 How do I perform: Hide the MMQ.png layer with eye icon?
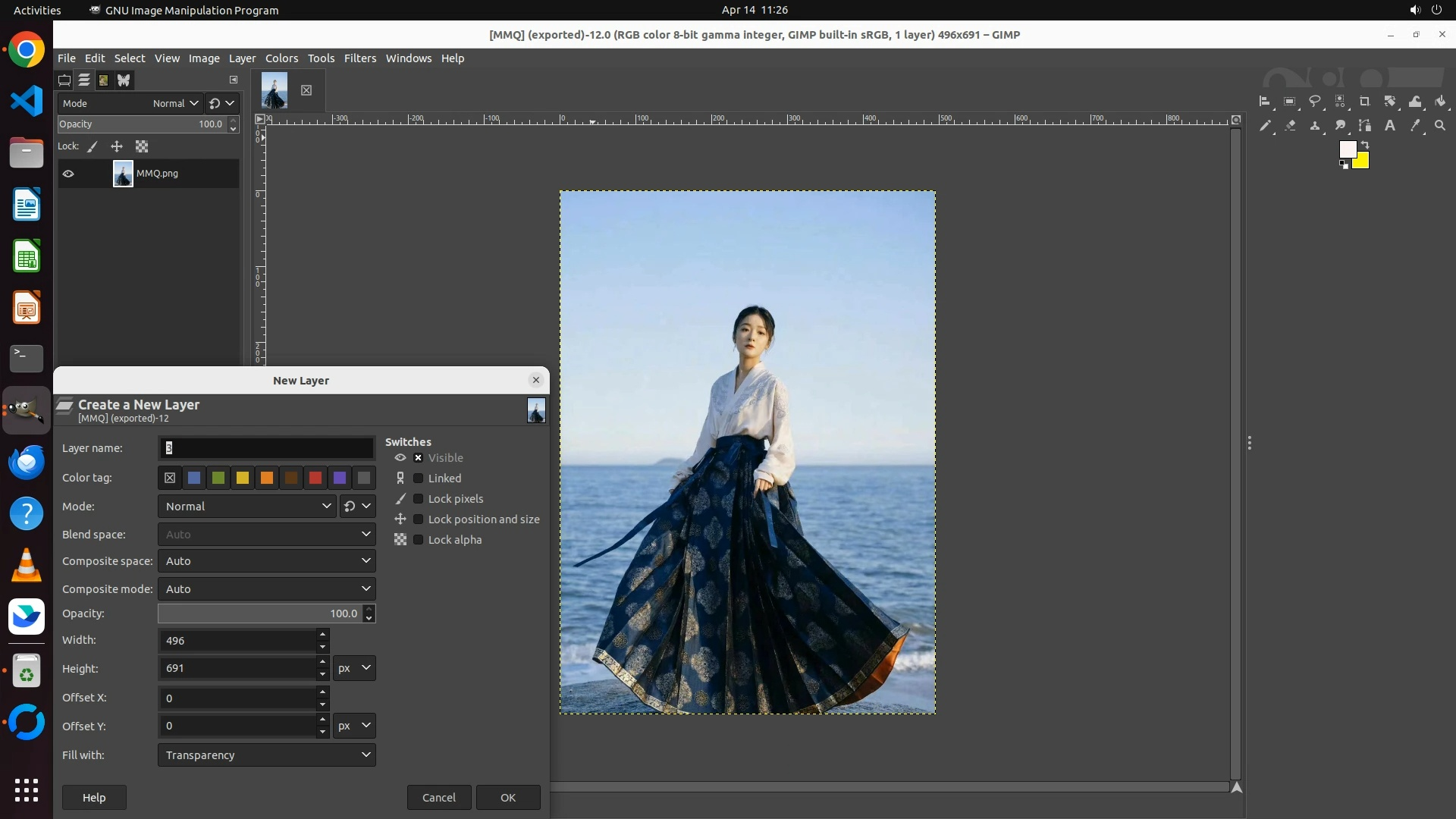click(x=68, y=174)
